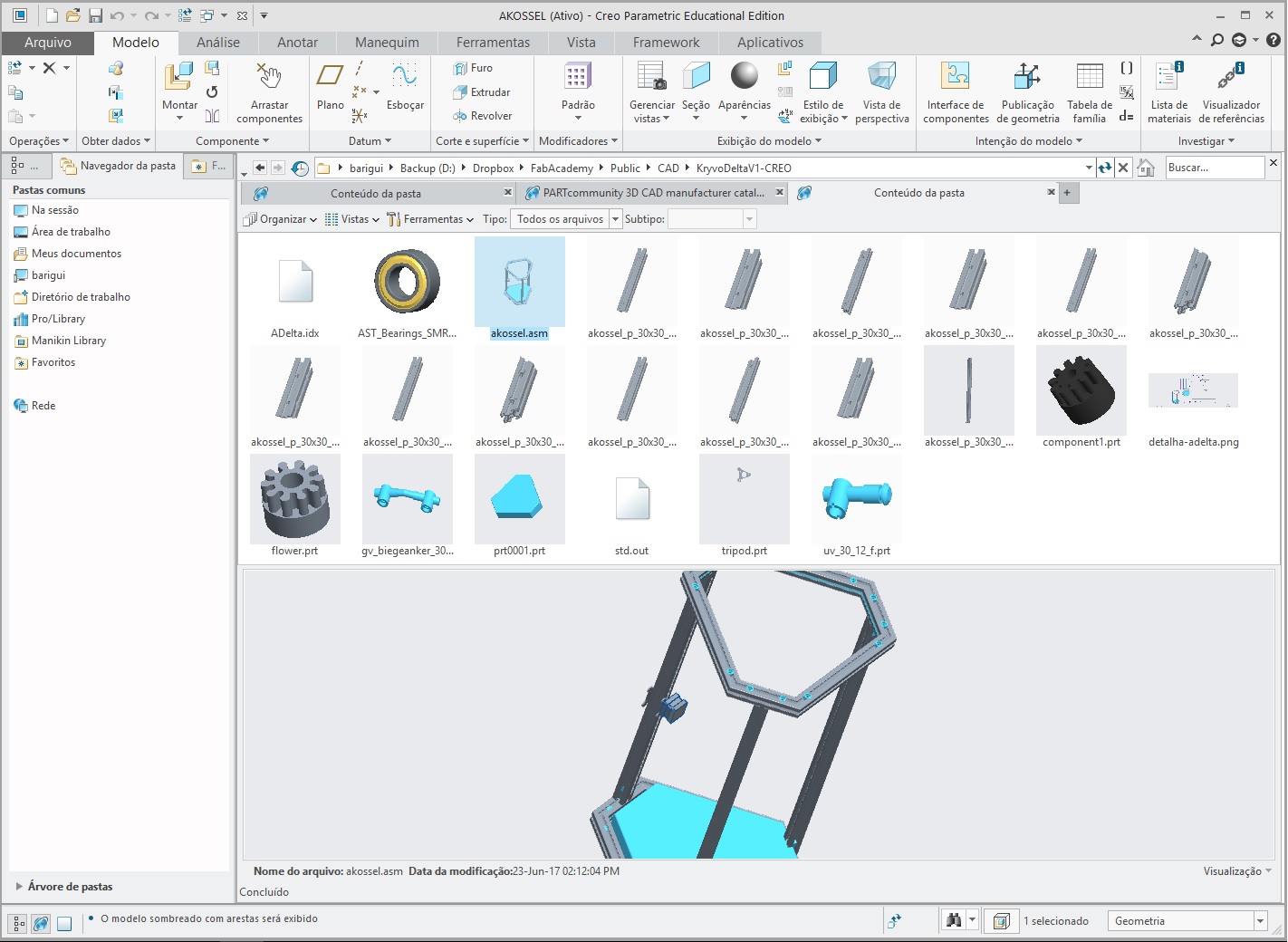
Task: Switch to the Manequim ribbon tab
Action: coord(387,43)
